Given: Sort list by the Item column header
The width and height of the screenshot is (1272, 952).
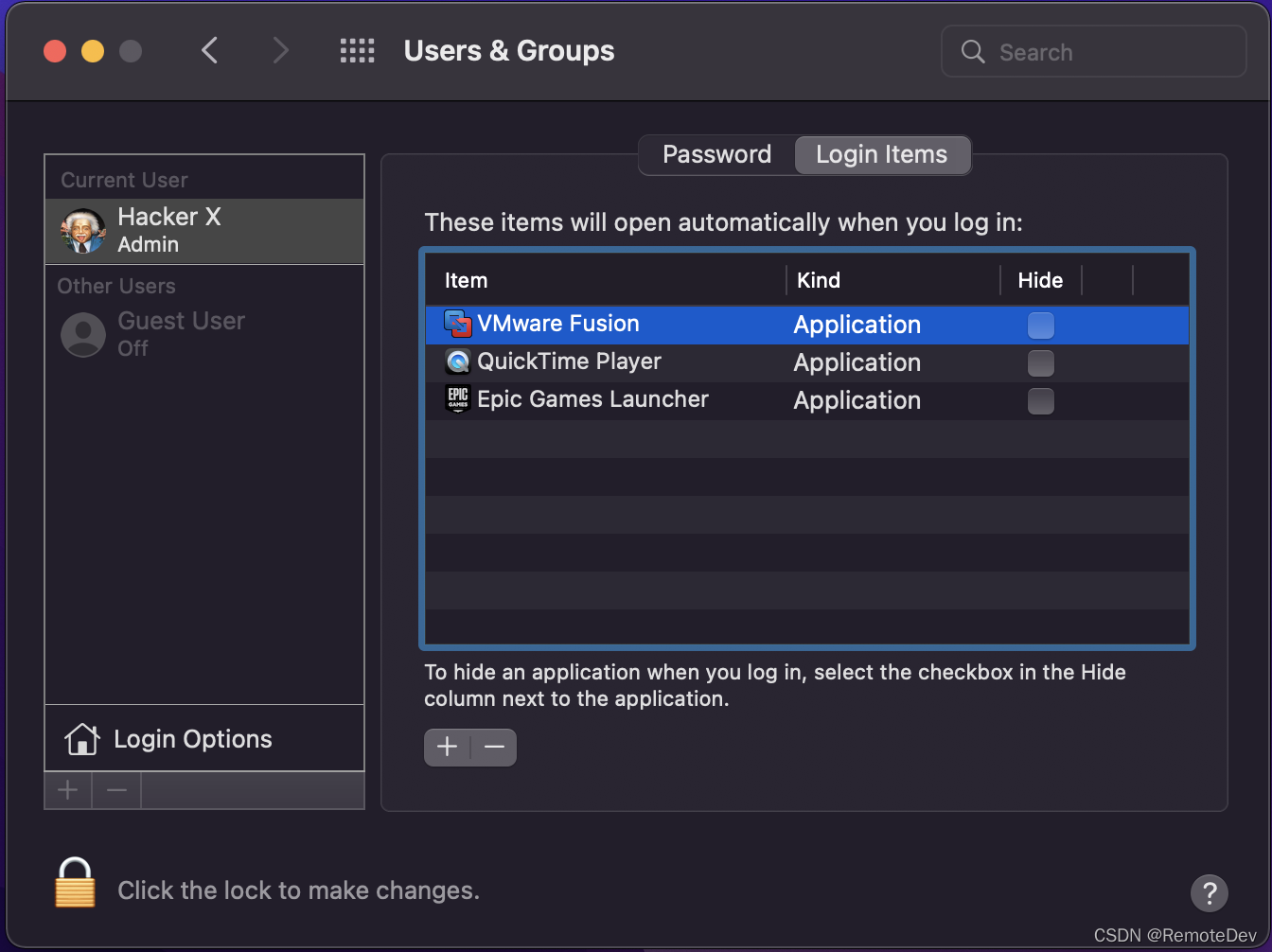Looking at the screenshot, I should [x=467, y=280].
